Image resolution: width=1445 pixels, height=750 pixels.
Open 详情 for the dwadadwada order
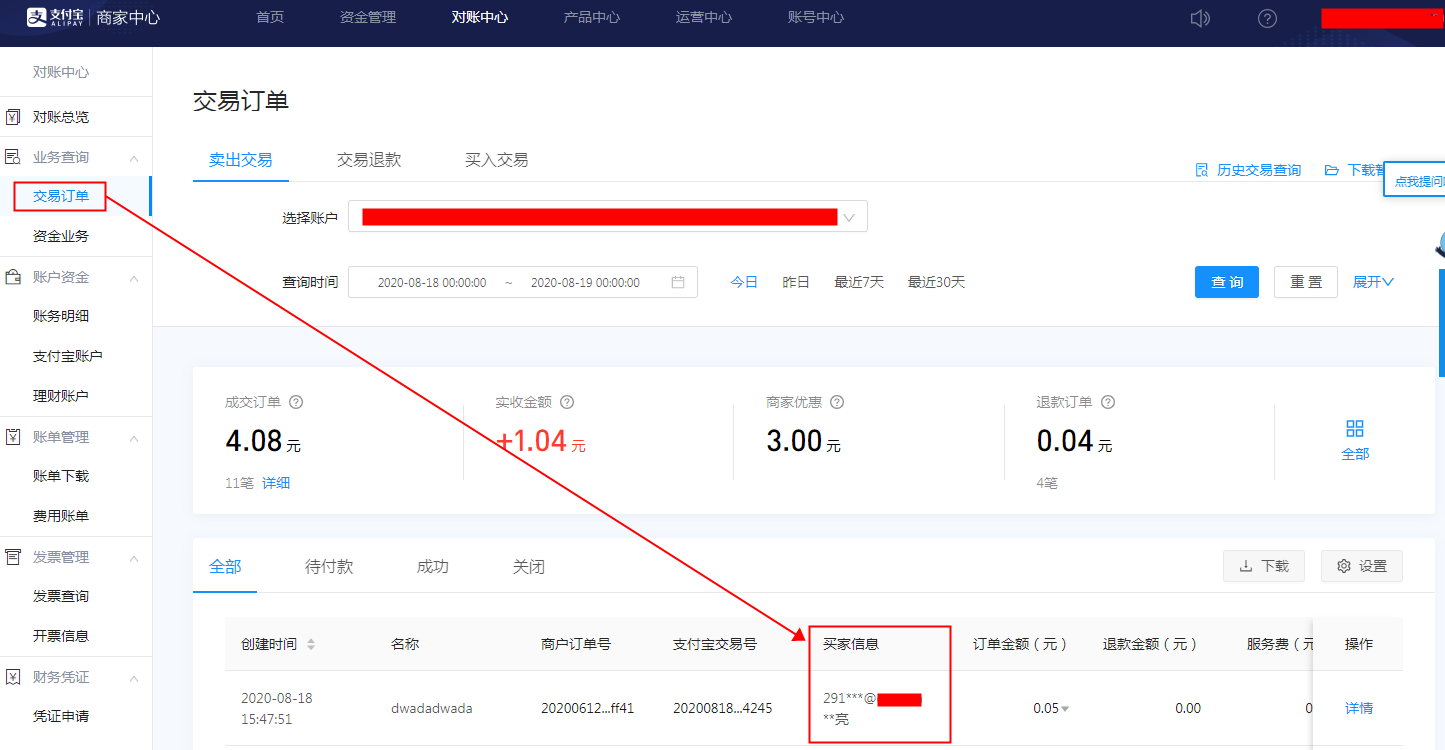tap(1359, 708)
